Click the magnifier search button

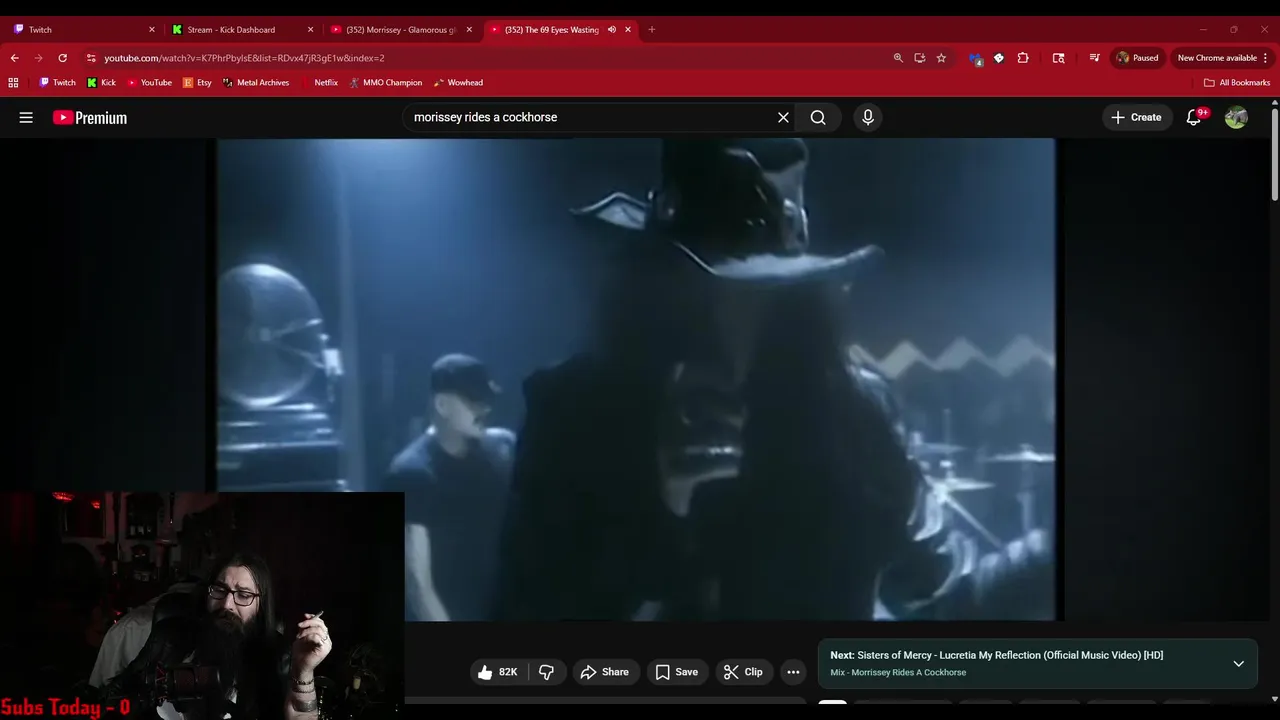pos(818,117)
